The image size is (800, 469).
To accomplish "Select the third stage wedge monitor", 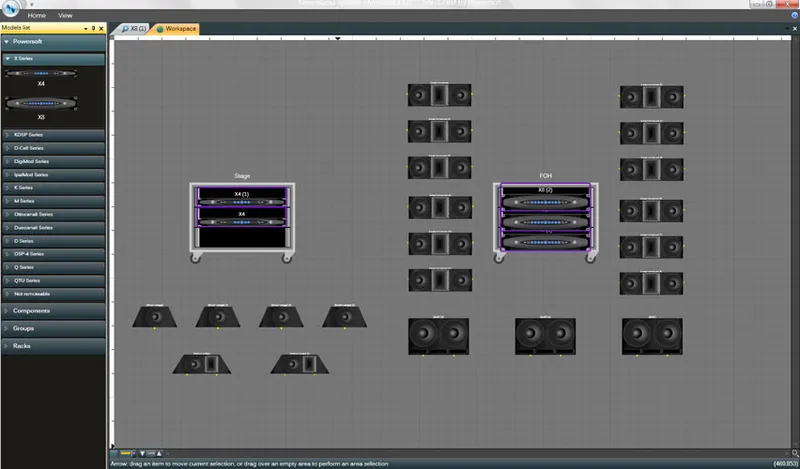I will (x=281, y=316).
